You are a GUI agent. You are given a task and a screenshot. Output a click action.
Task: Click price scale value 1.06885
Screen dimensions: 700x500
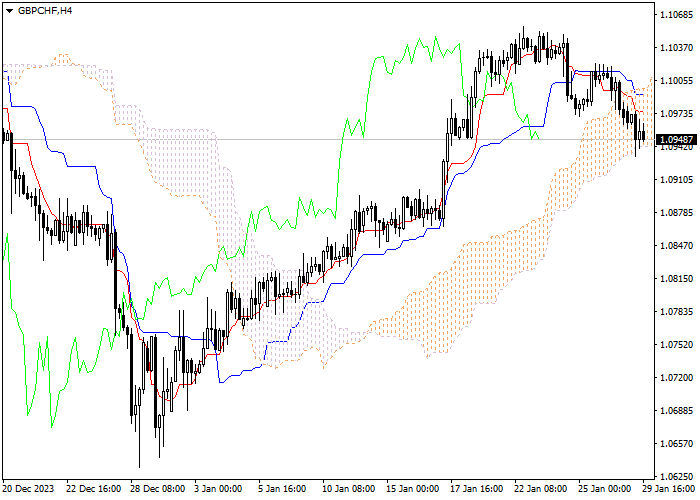click(676, 411)
